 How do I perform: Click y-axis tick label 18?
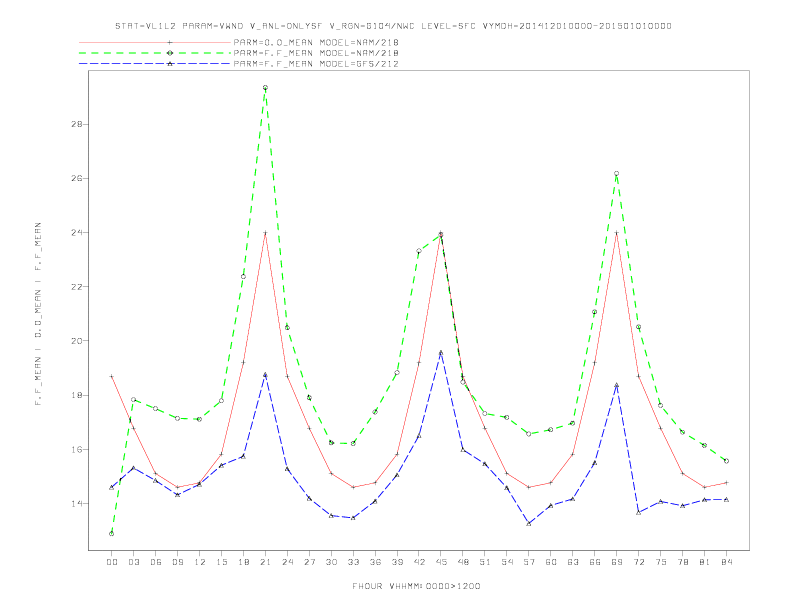76,395
